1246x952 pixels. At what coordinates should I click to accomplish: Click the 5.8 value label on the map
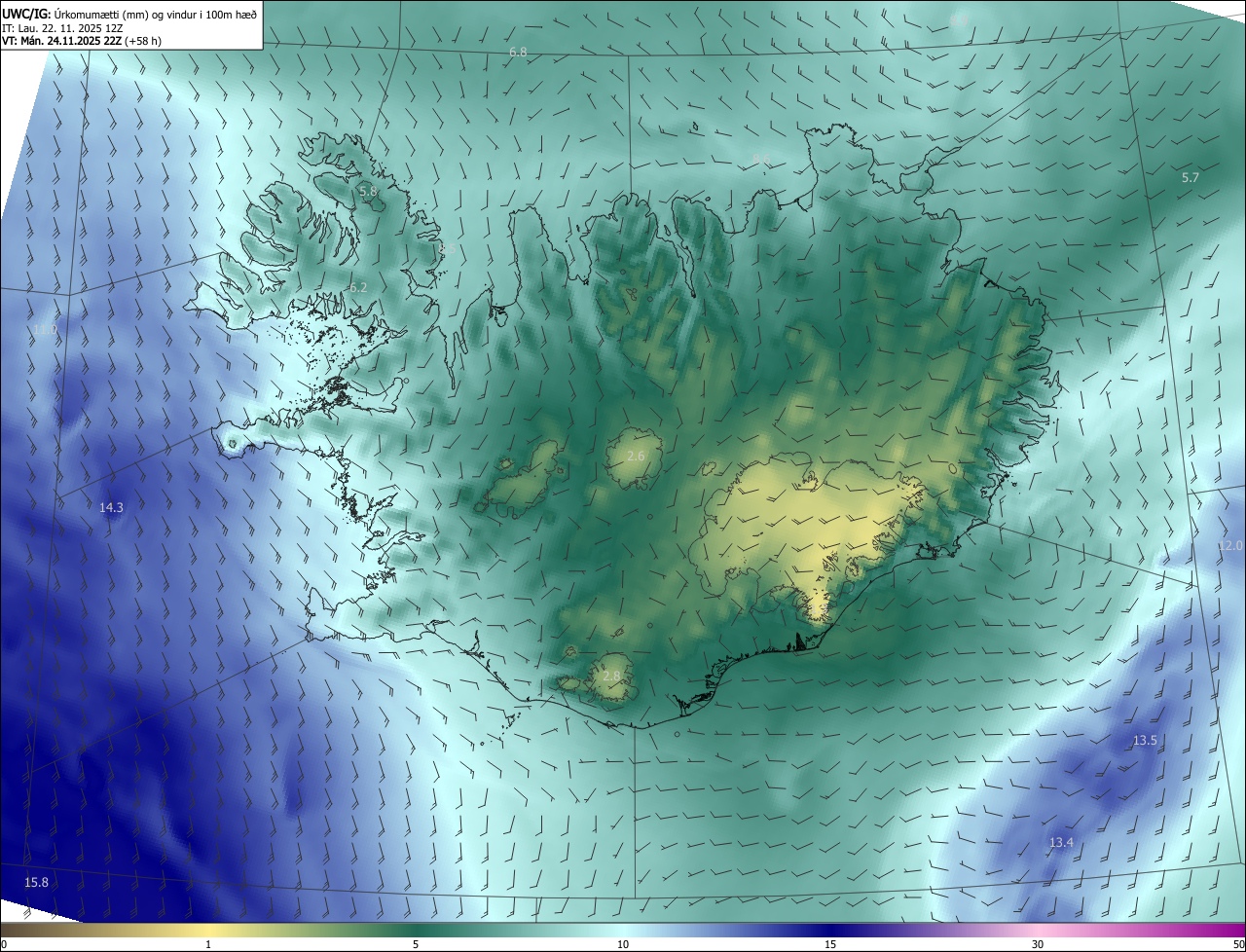coord(368,191)
